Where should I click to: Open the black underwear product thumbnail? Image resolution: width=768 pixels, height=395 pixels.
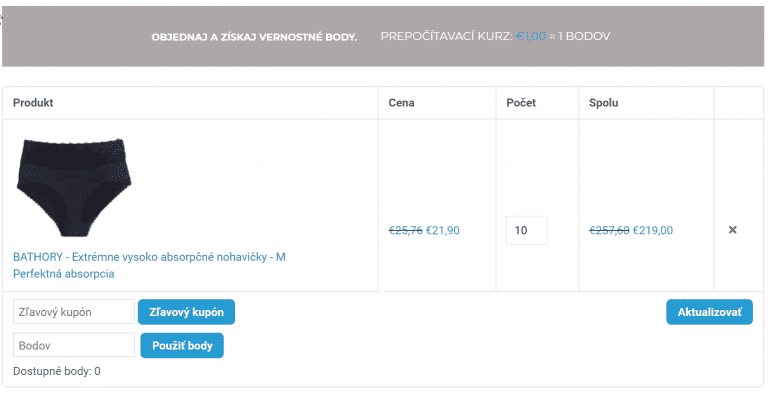tap(74, 188)
